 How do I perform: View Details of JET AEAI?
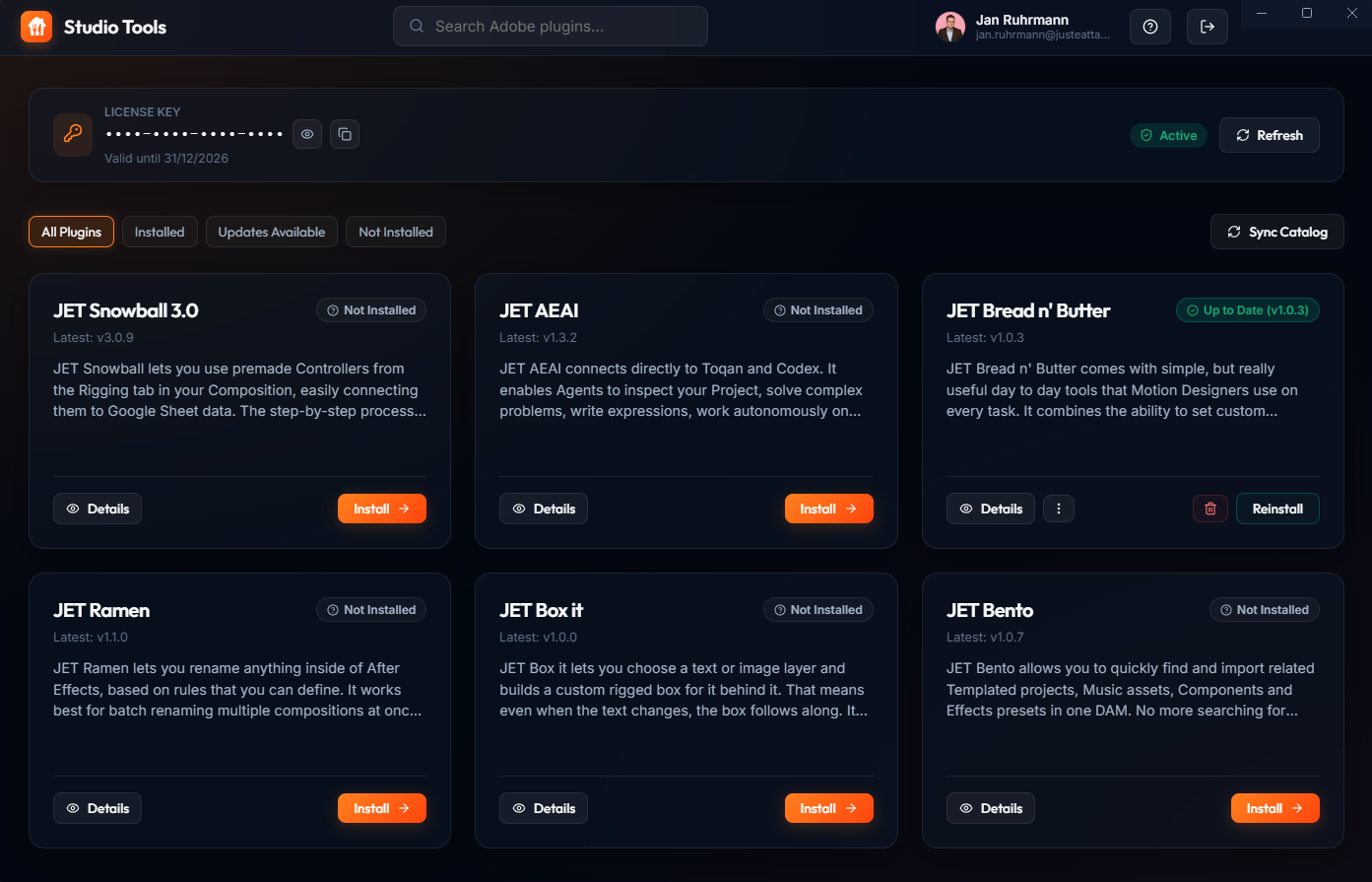coord(544,509)
